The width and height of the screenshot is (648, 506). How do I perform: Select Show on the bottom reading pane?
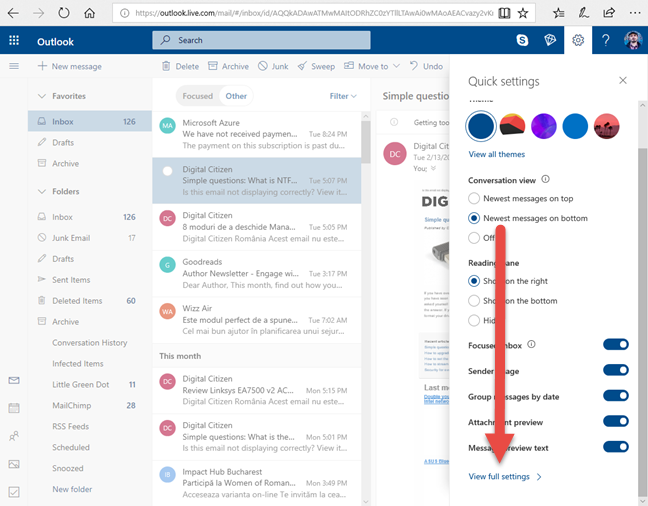[x=474, y=301]
